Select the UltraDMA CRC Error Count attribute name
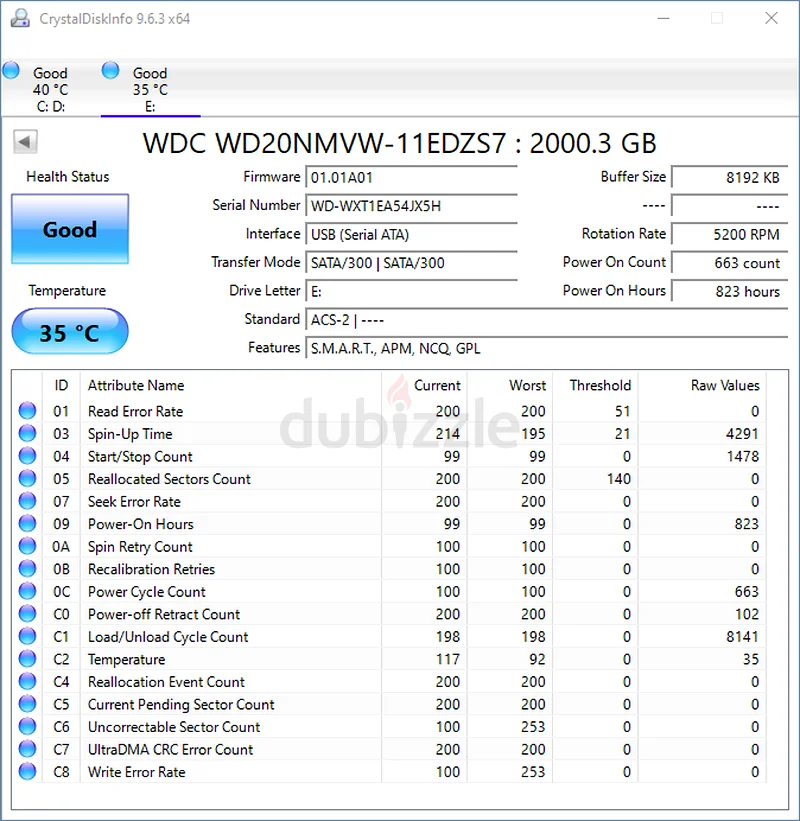The height and width of the screenshot is (821, 800). [x=171, y=749]
